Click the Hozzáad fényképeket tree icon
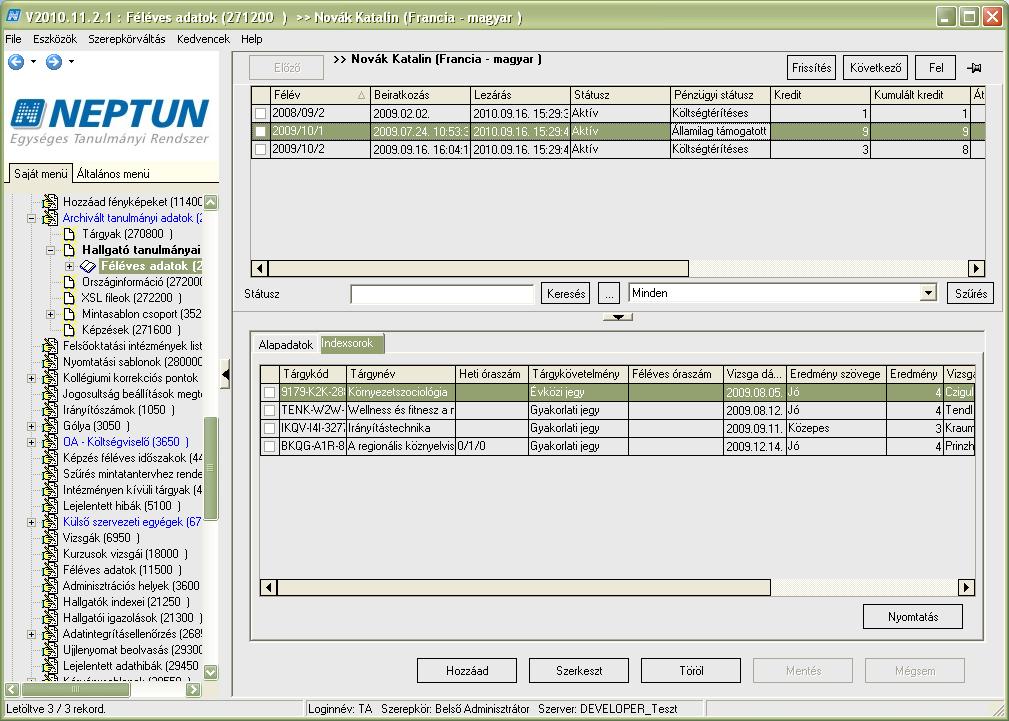This screenshot has width=1009, height=721. coord(50,201)
